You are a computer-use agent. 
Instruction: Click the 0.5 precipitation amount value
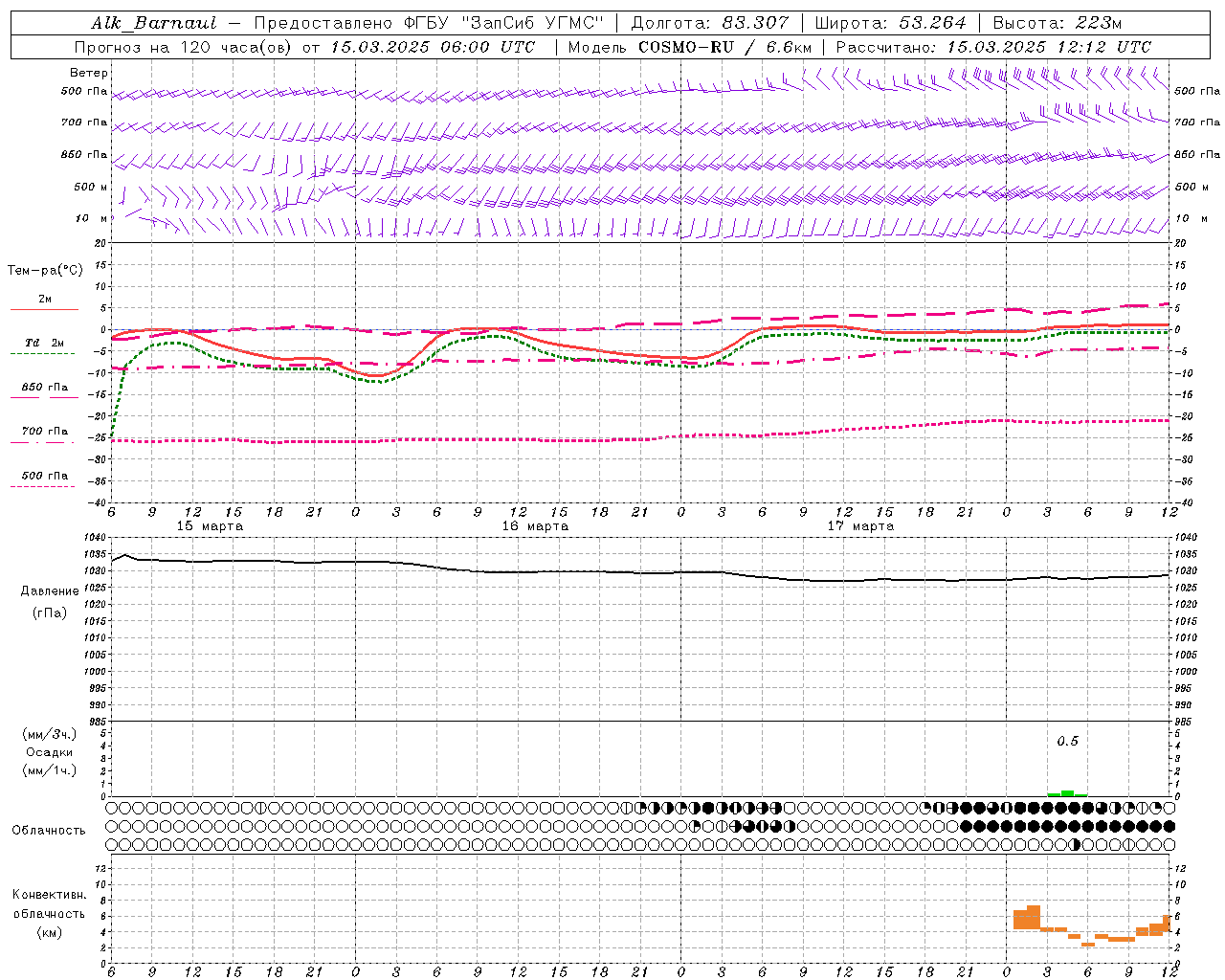(x=1067, y=741)
